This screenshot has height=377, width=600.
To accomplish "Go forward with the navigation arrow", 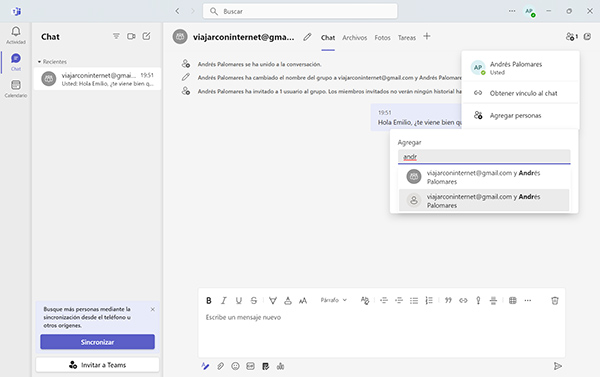I will 192,11.
